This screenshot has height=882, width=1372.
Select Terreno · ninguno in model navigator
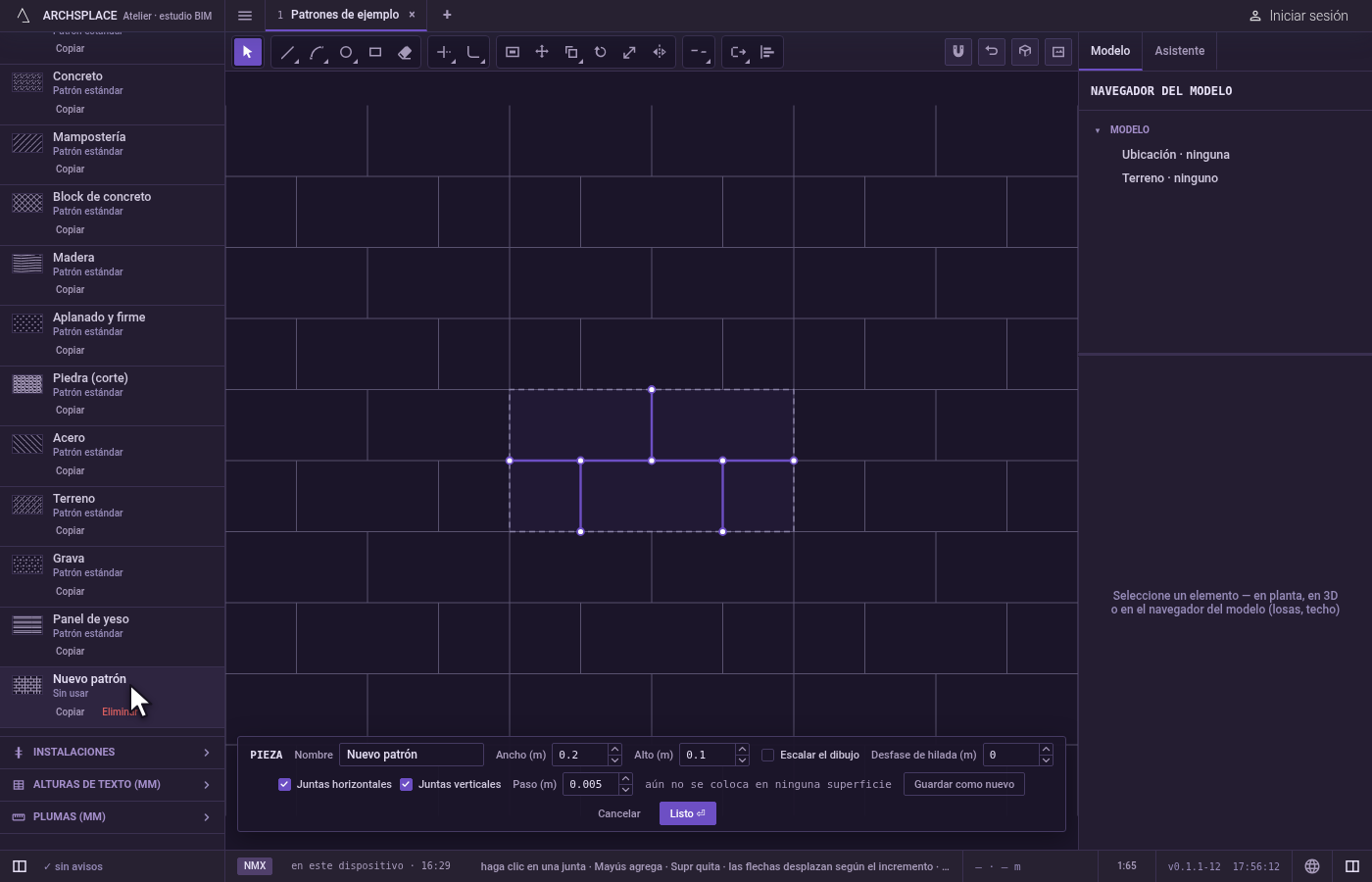(1170, 178)
